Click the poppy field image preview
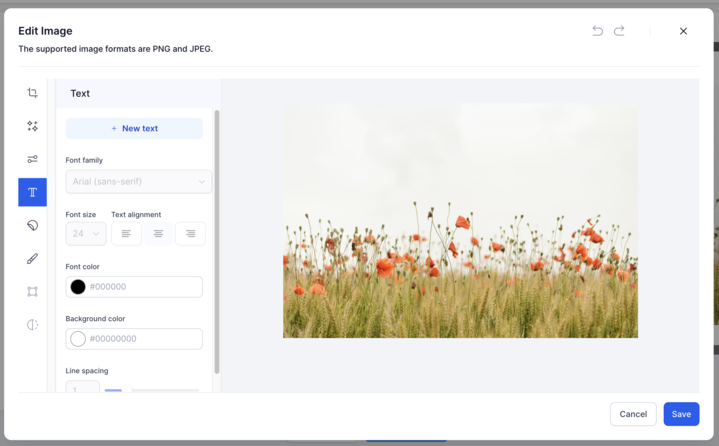This screenshot has height=446, width=719. click(460, 220)
